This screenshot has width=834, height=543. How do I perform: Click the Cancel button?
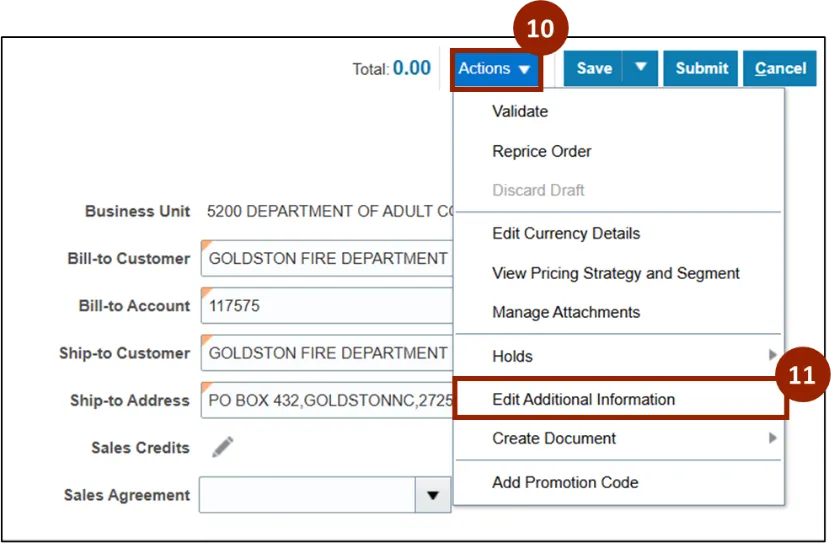pyautogui.click(x=780, y=69)
